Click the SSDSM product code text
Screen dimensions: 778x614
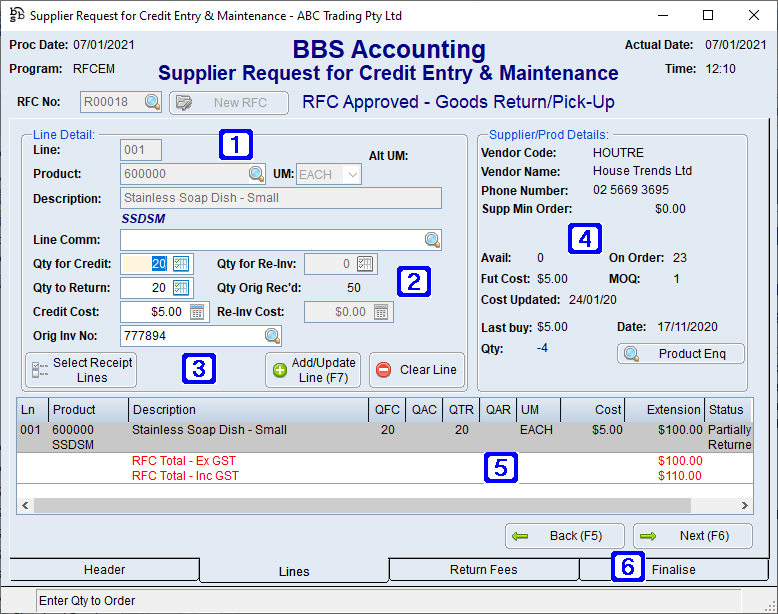[x=143, y=218]
